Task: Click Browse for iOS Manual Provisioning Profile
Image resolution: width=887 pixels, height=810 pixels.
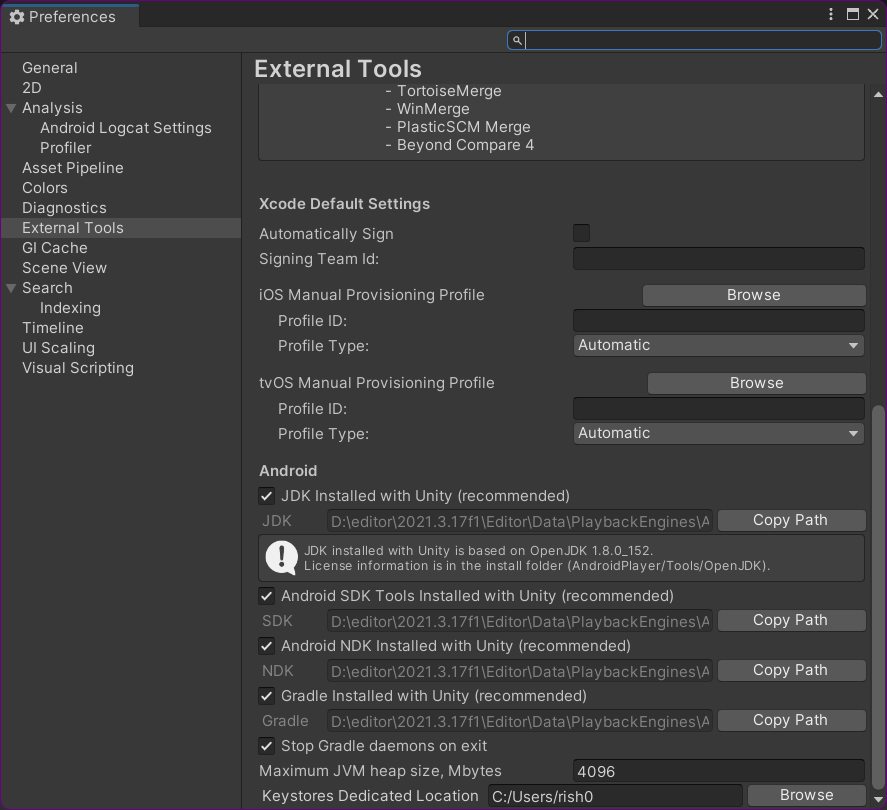Action: (x=754, y=295)
